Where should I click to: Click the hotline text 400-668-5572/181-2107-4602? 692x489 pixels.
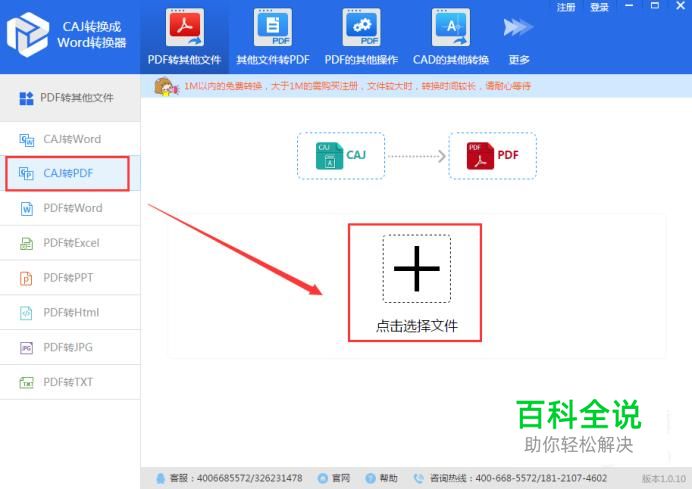[542, 478]
